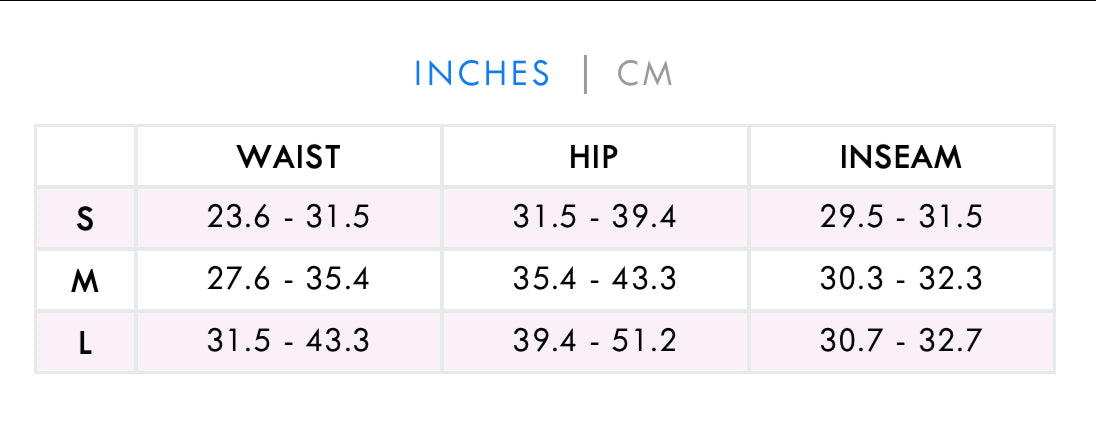Click the HIP column header

click(x=594, y=157)
